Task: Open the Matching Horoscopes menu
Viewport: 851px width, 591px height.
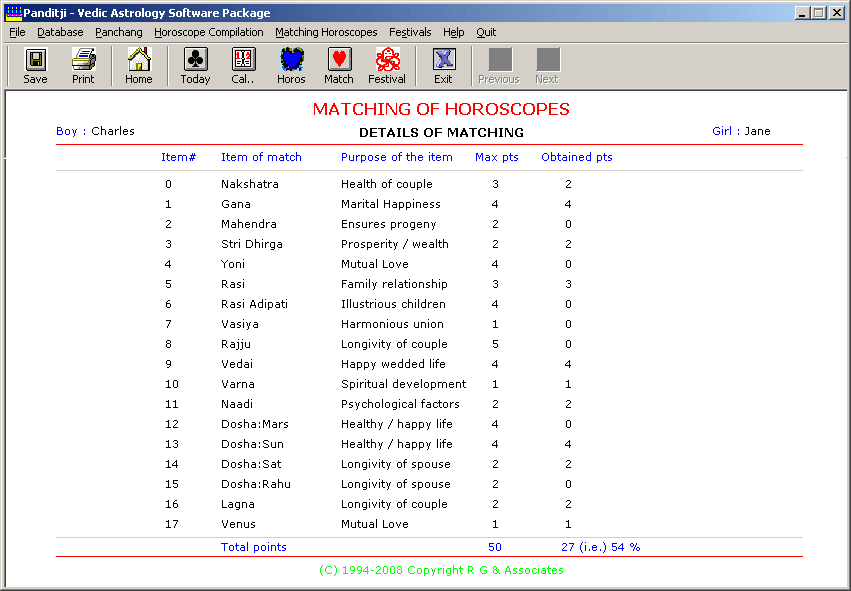Action: click(x=326, y=32)
